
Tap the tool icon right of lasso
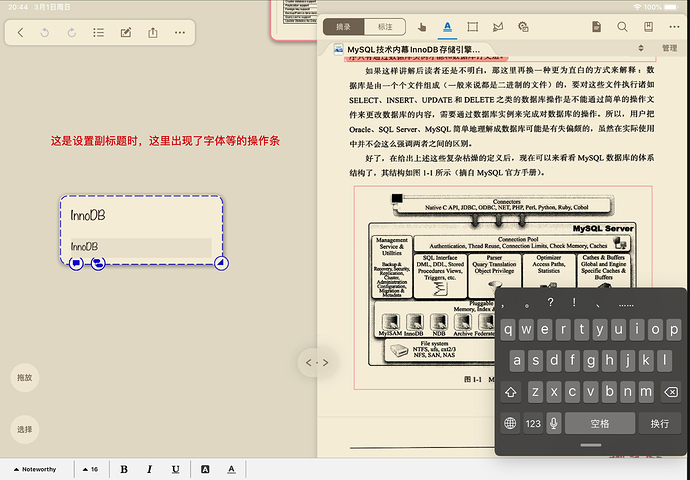point(523,27)
